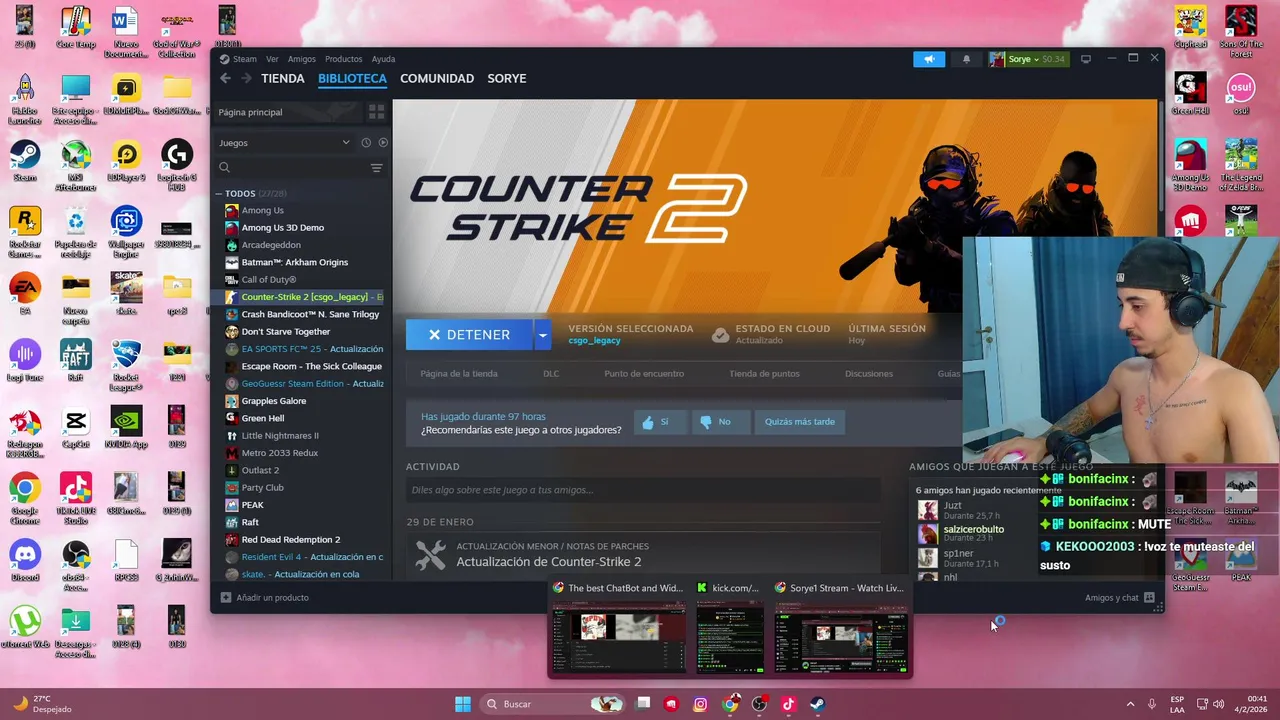The image size is (1280, 720).
Task: Show hidden system tray icons chevron
Action: pyautogui.click(x=1130, y=704)
